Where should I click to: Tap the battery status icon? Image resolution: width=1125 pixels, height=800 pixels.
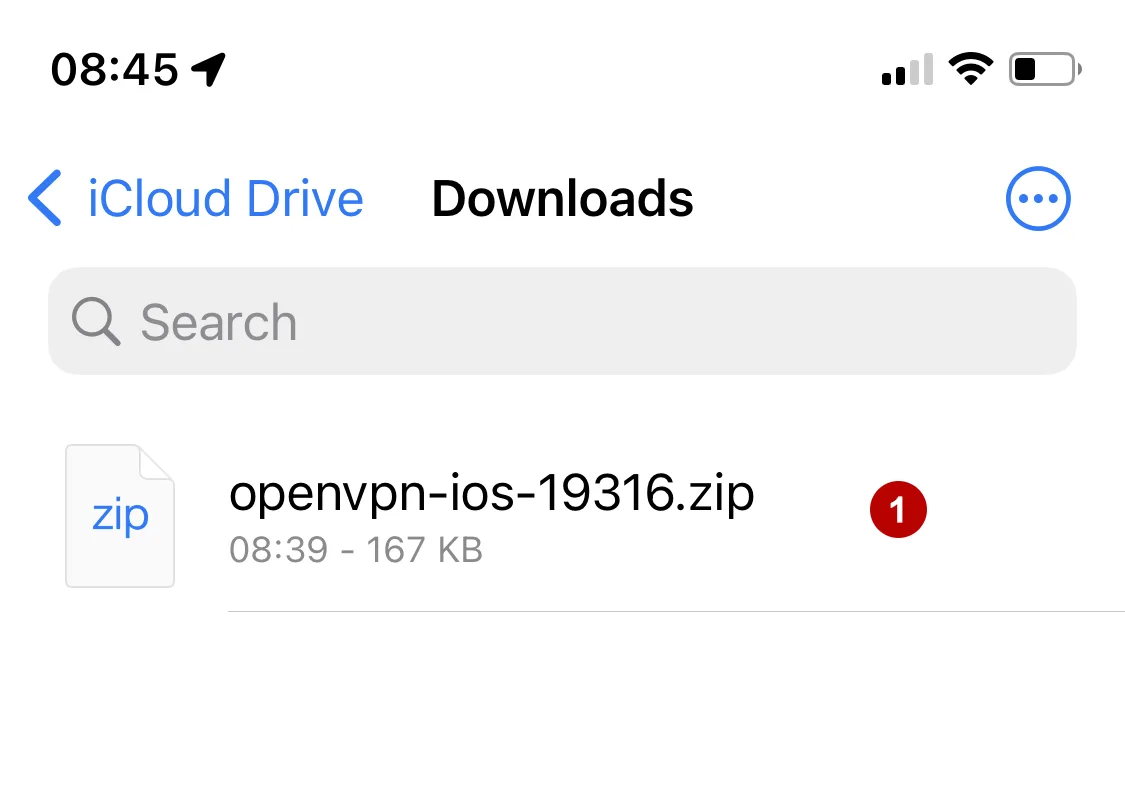click(1040, 67)
